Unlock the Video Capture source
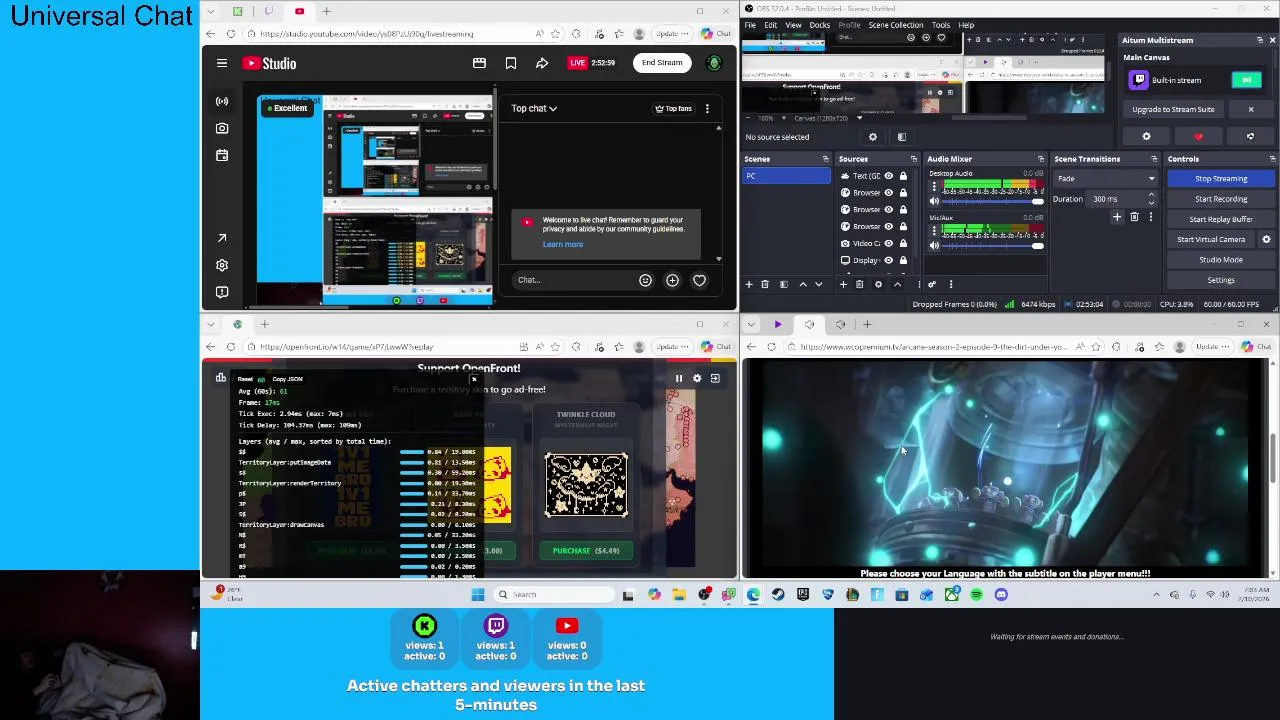This screenshot has height=720, width=1280. click(903, 243)
